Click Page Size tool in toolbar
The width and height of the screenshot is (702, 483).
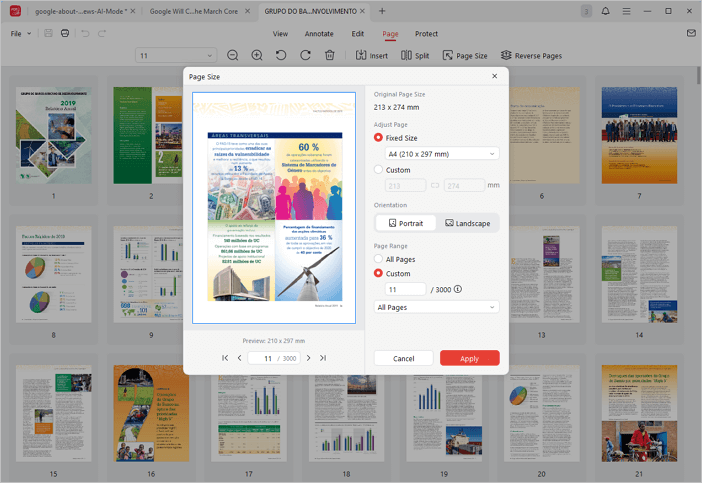pos(465,56)
